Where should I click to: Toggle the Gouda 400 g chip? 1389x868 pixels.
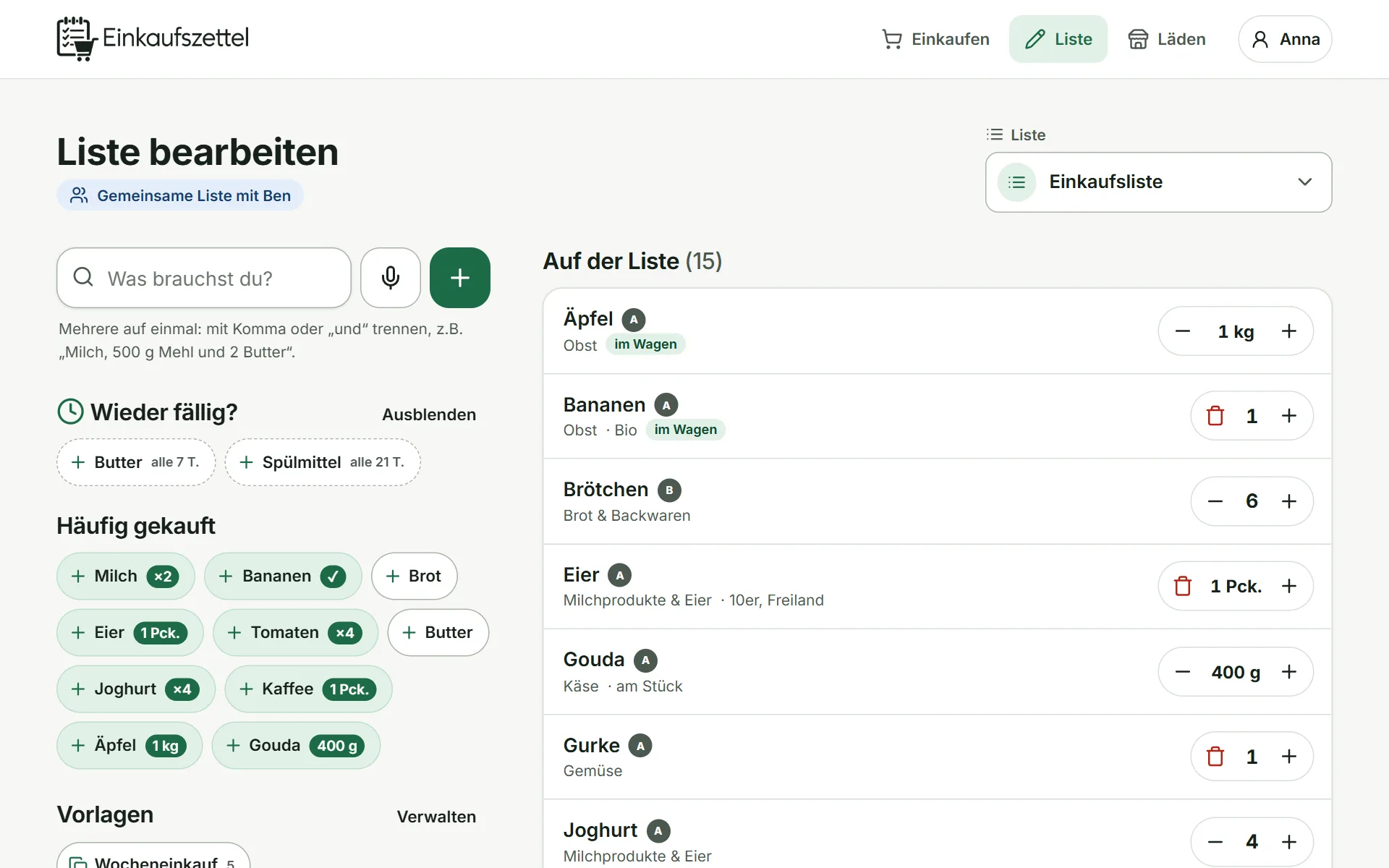[x=296, y=745]
